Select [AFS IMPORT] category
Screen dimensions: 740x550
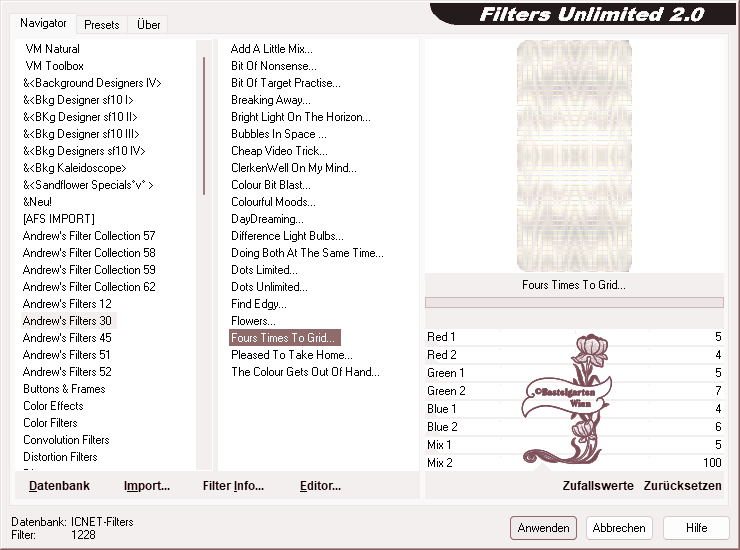[59, 219]
